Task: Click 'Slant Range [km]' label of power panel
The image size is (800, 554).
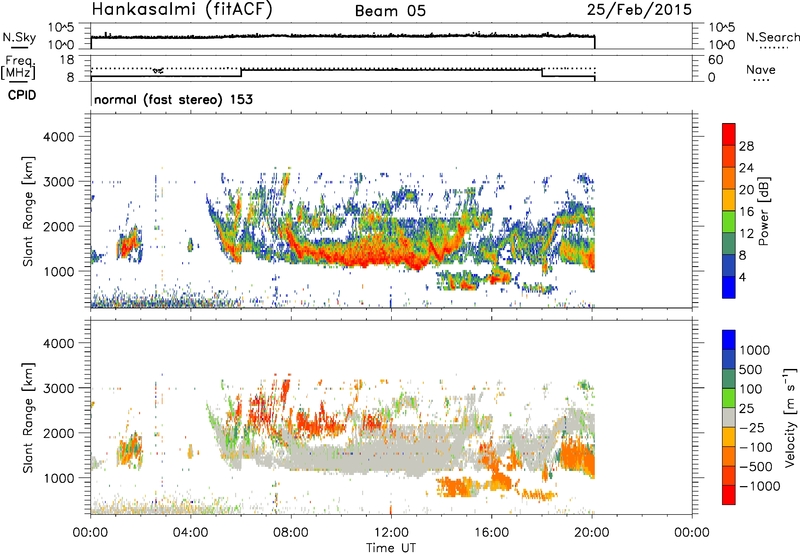Action: [28, 211]
